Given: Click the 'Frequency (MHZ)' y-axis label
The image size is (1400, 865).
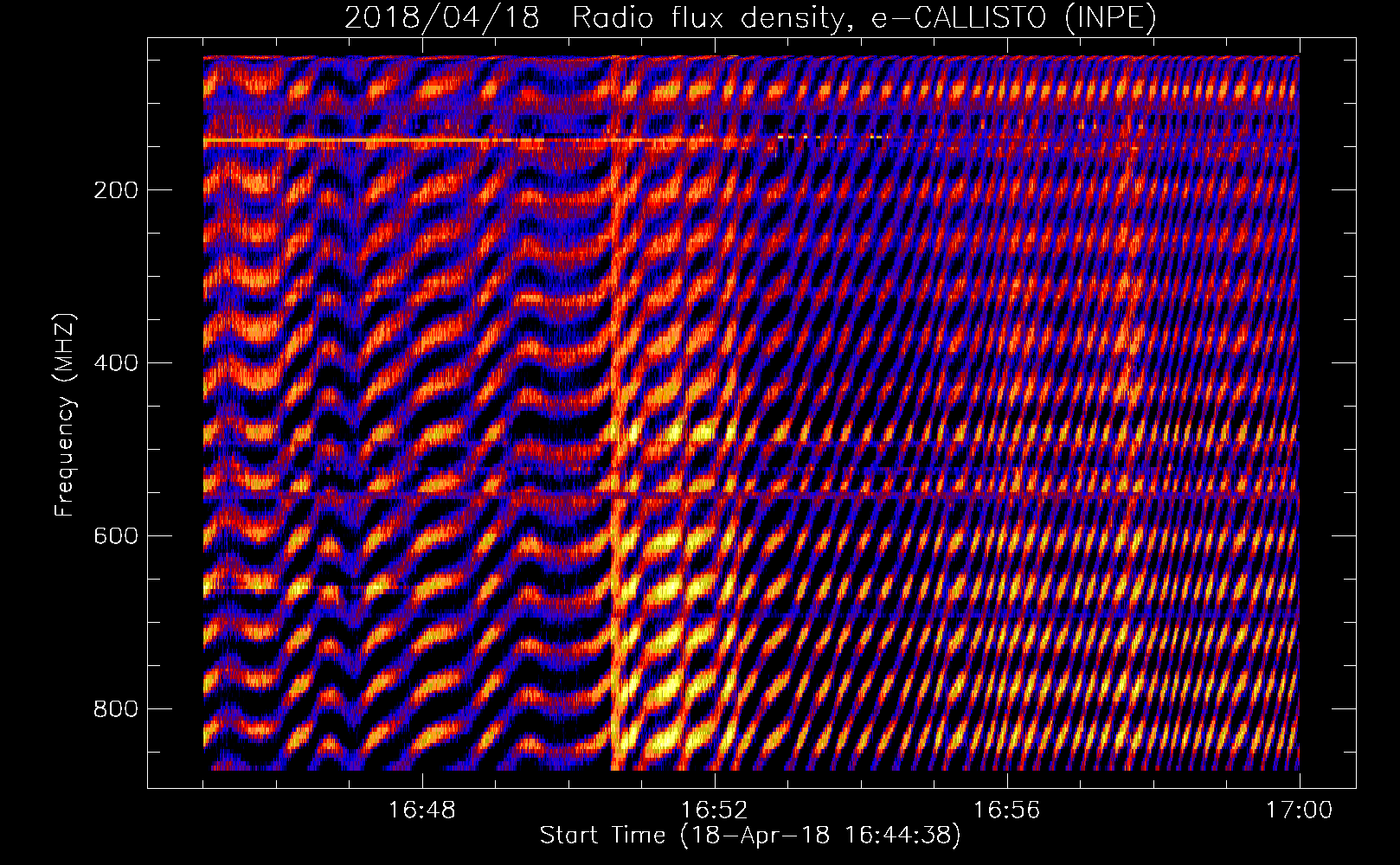Looking at the screenshot, I should click(x=65, y=414).
